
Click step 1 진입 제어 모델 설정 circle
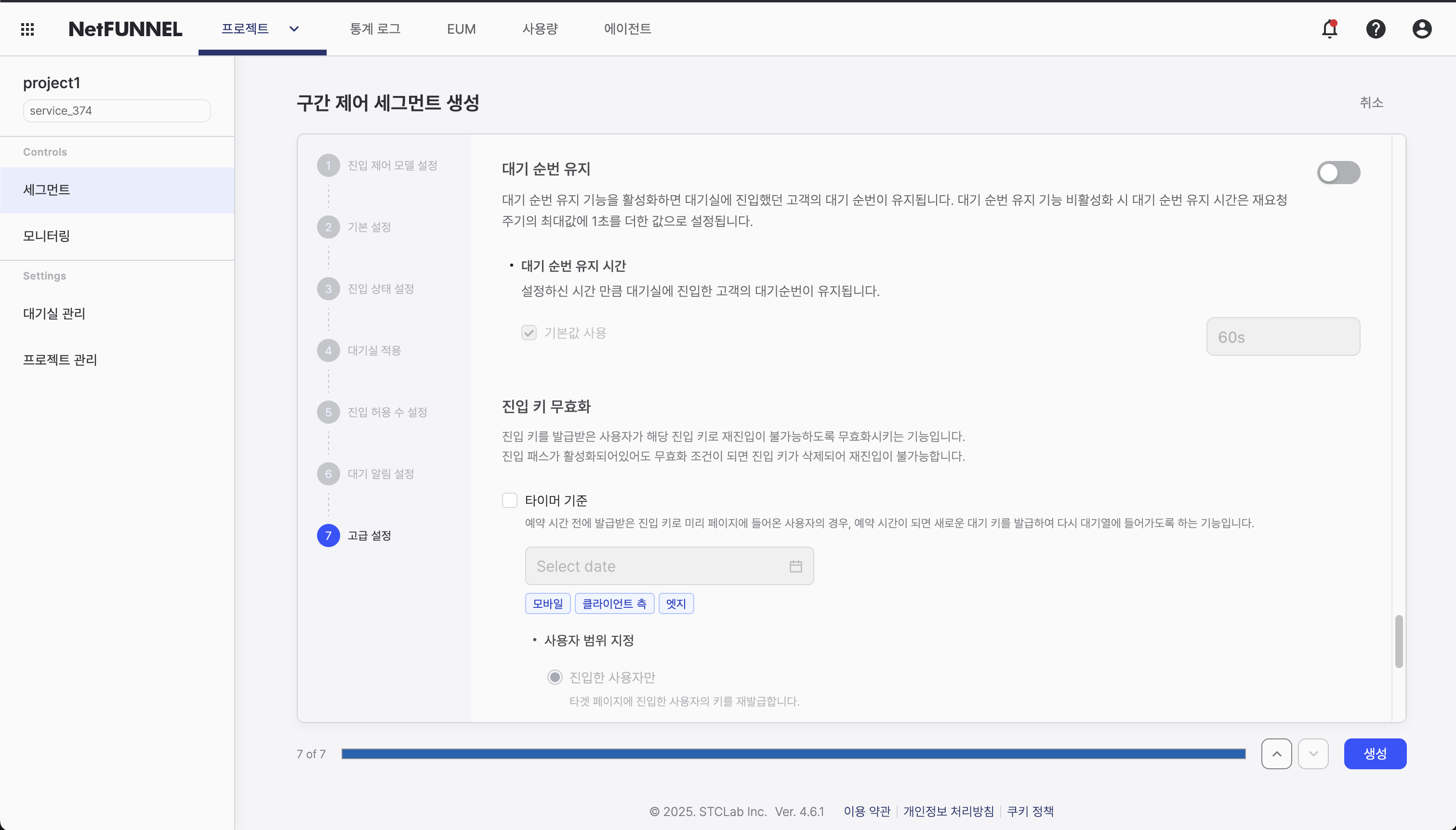(328, 165)
